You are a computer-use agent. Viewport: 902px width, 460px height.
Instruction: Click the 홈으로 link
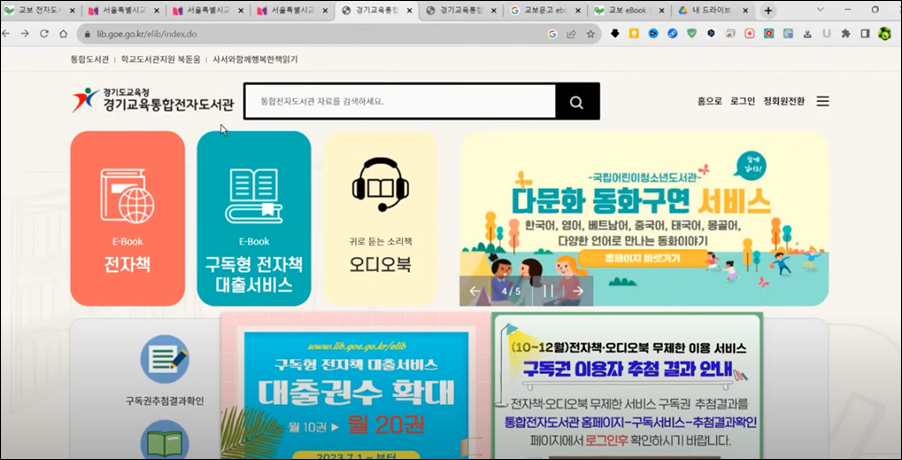coord(709,101)
